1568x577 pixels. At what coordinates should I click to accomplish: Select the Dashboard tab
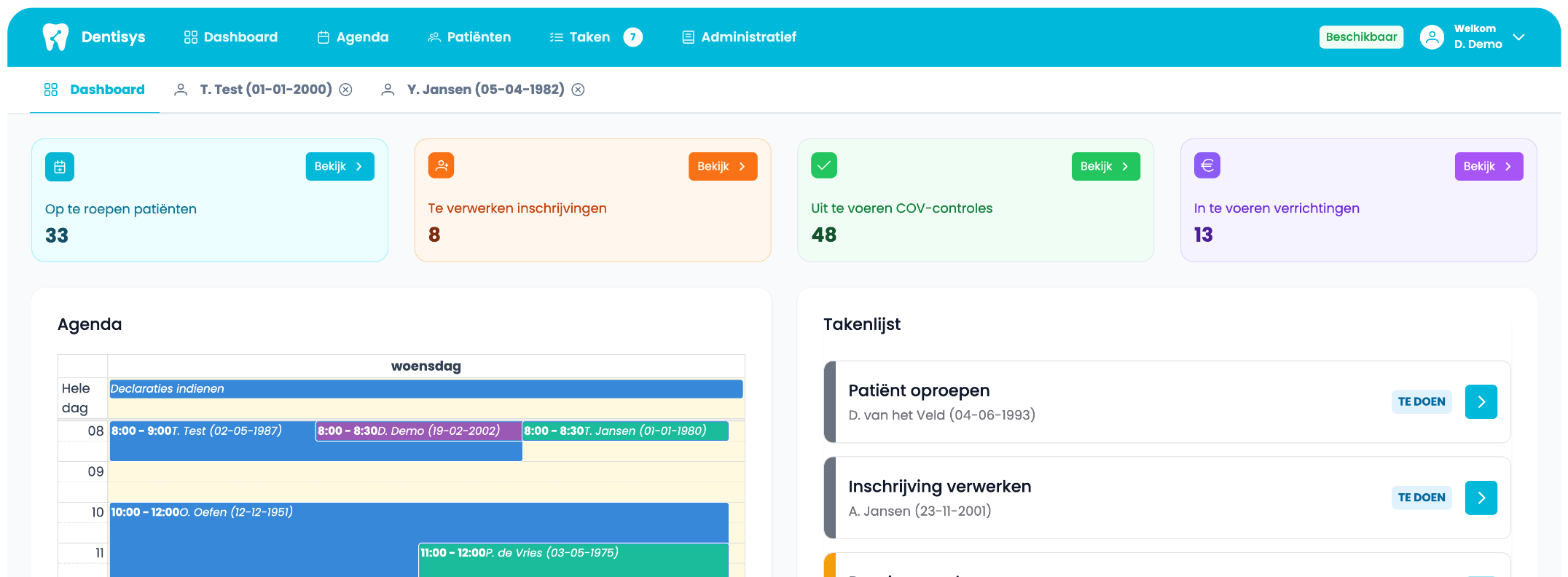click(95, 90)
